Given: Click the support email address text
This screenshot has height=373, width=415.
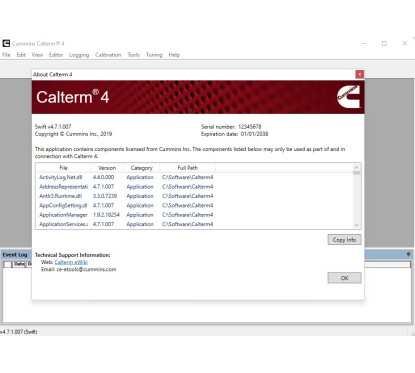Looking at the screenshot, I should [x=86, y=269].
